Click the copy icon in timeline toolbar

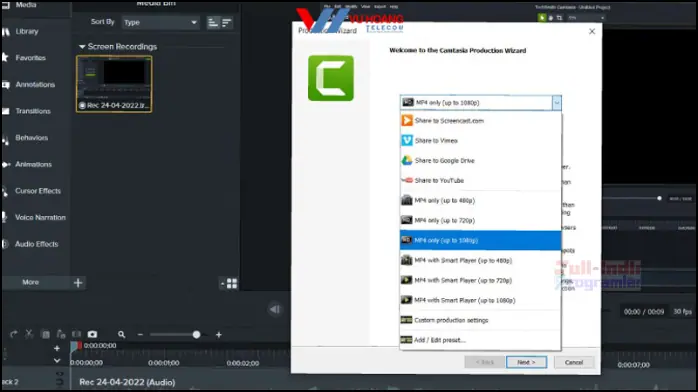click(x=45, y=334)
